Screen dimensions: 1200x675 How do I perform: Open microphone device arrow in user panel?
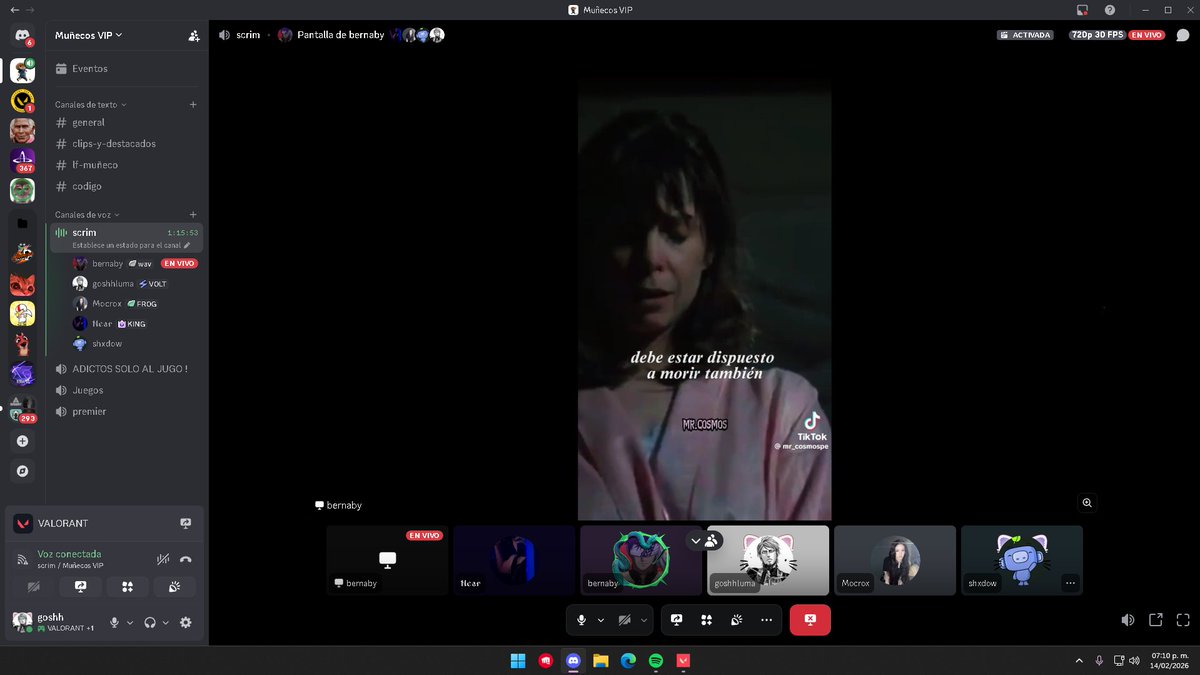130,622
